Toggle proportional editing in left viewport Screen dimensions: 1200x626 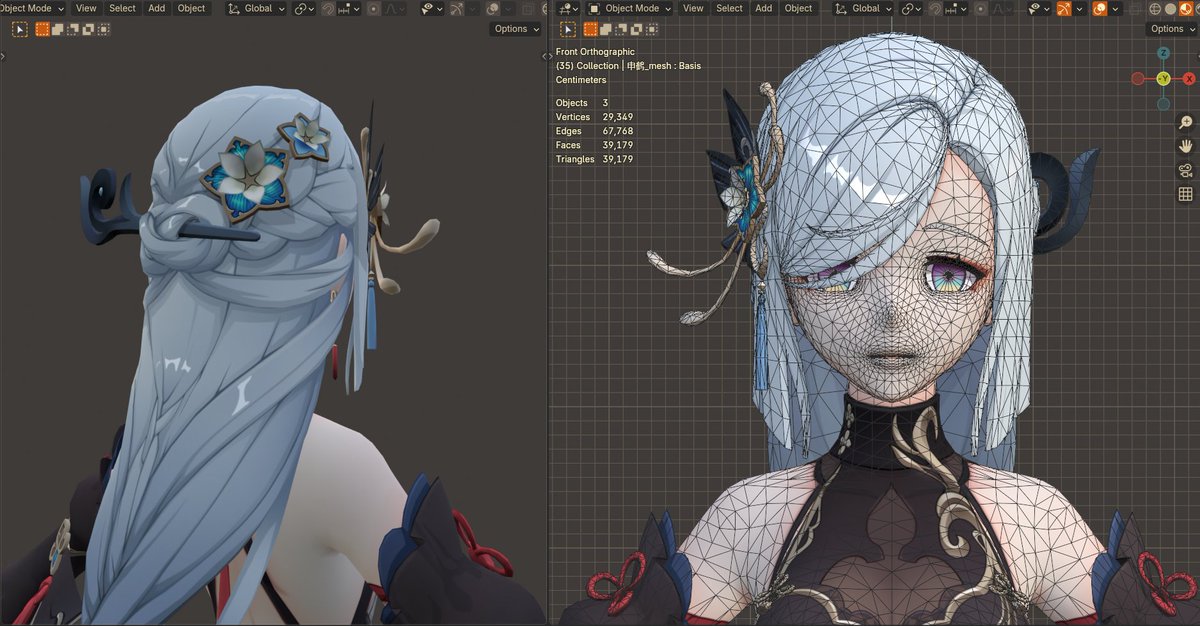point(373,8)
